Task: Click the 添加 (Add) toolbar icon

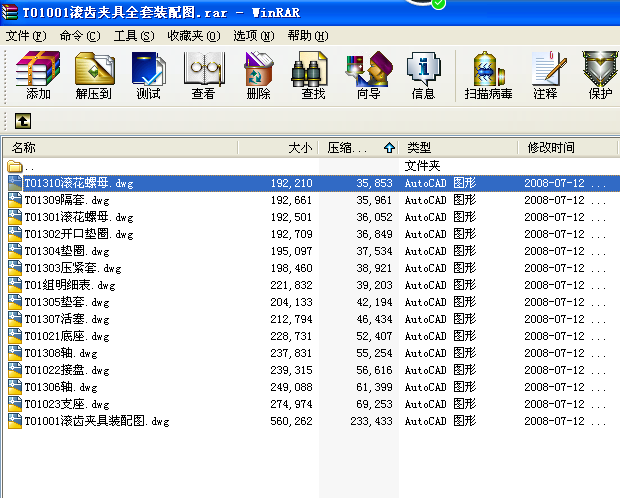Action: (x=38, y=75)
